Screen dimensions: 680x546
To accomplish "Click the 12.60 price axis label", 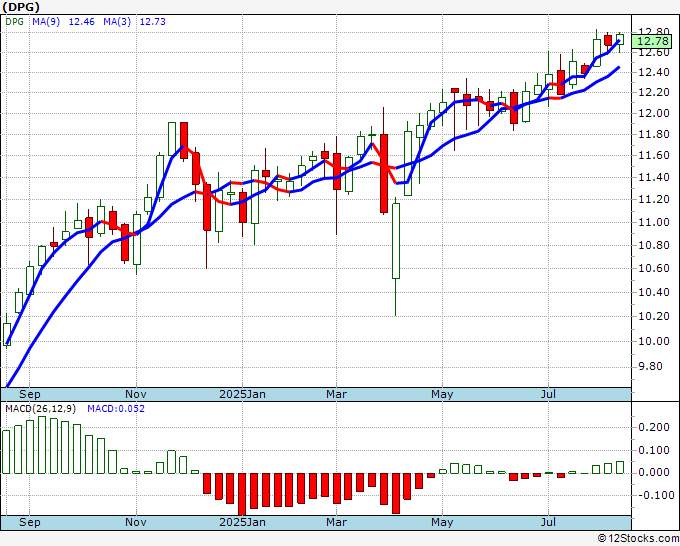I will point(654,52).
